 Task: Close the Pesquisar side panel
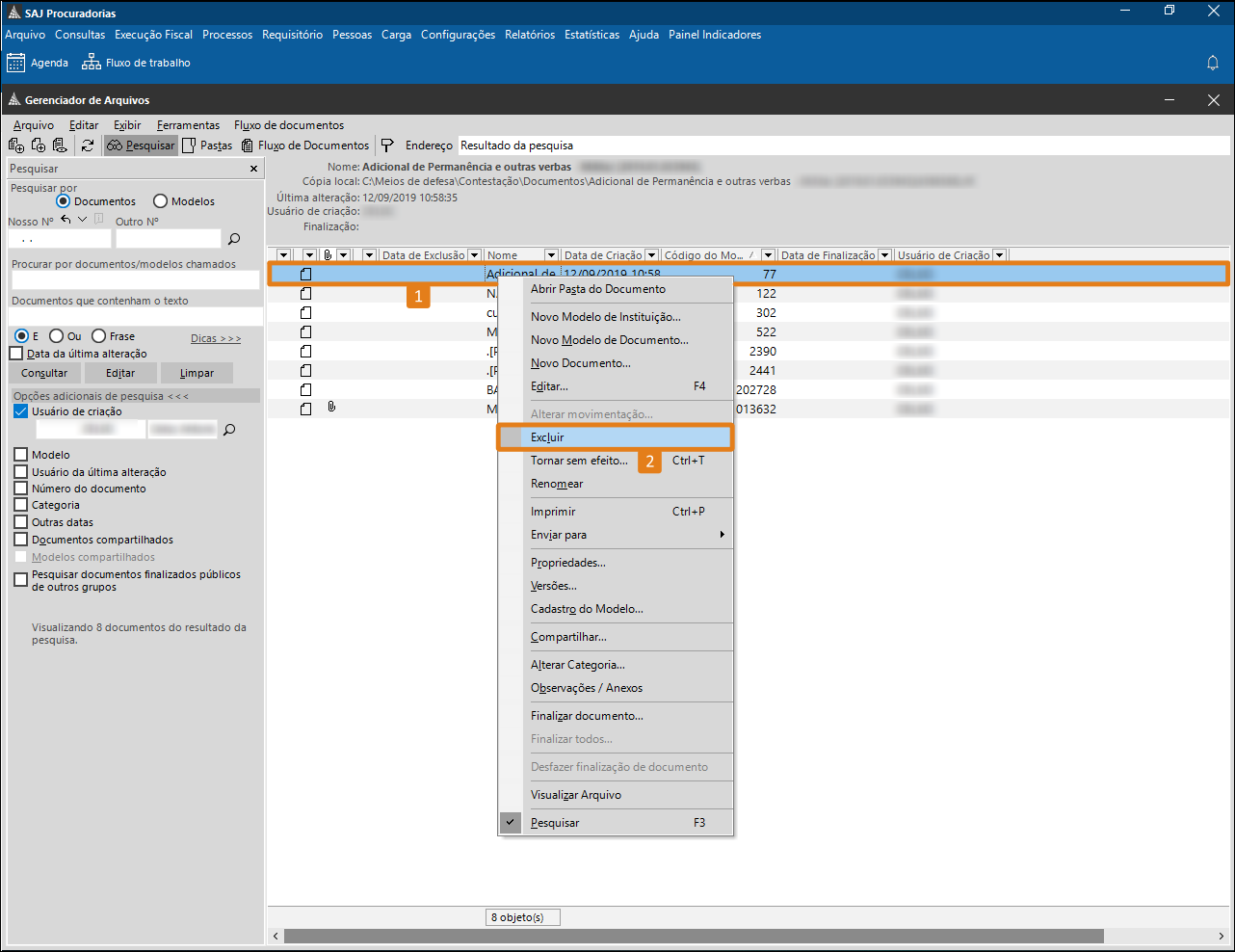(254, 169)
